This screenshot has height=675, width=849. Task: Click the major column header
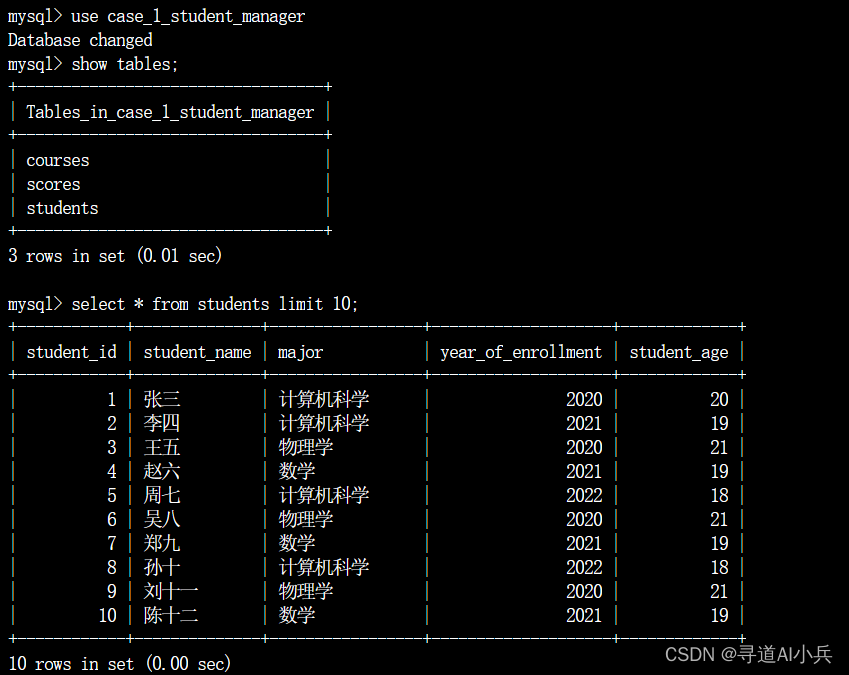300,352
